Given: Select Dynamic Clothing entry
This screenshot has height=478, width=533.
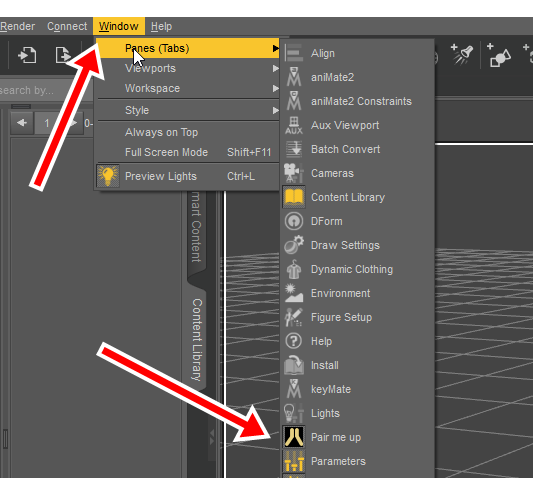Looking at the screenshot, I should tap(358, 269).
